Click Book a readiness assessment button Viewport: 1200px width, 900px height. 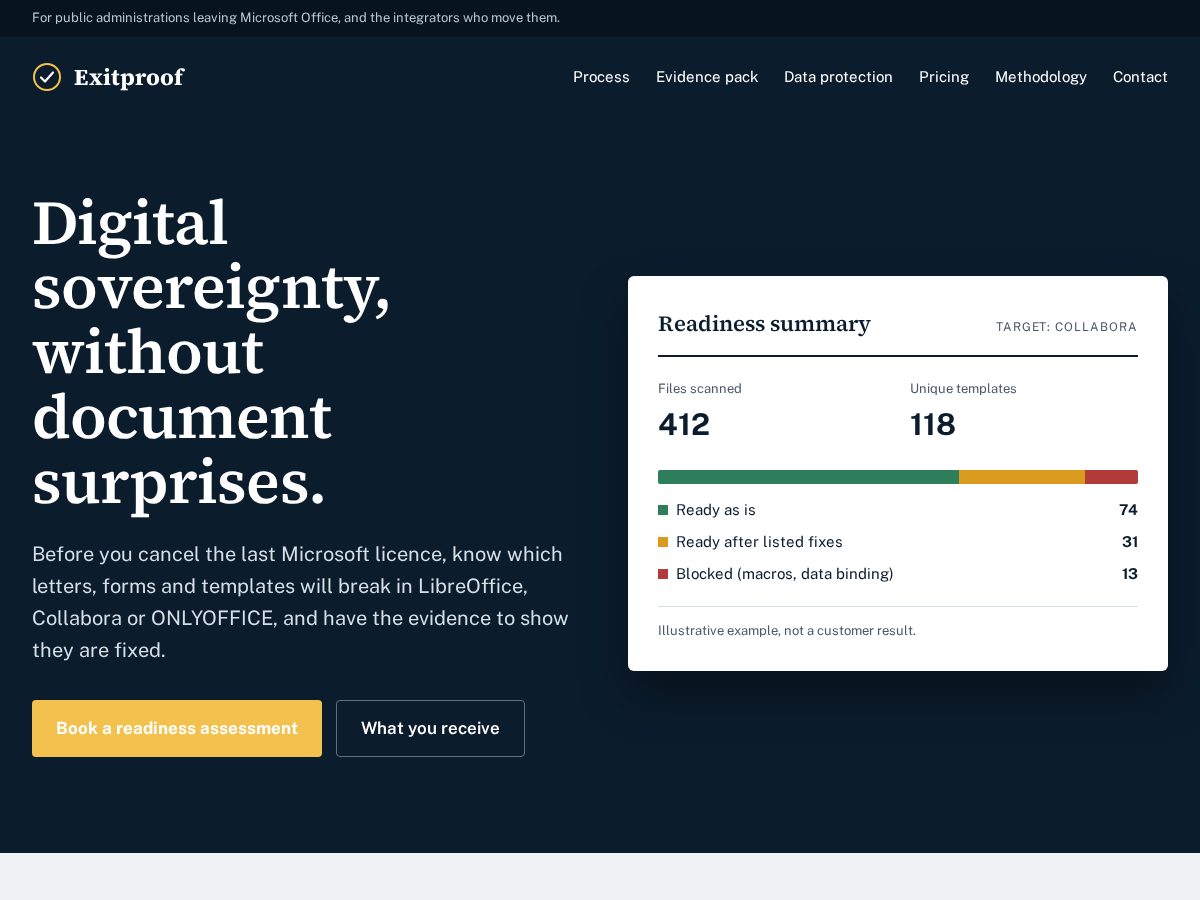pos(177,728)
